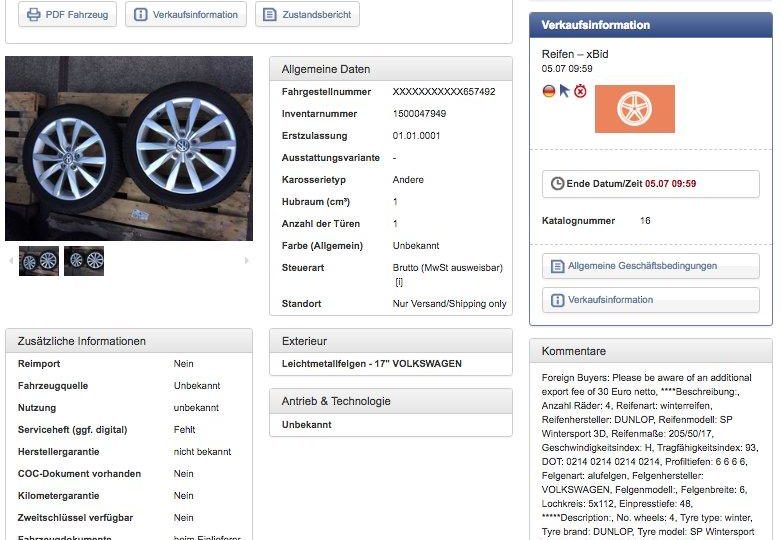The width and height of the screenshot is (781, 540).
Task: Click the Karosserietyp value Andere
Action: point(408,179)
